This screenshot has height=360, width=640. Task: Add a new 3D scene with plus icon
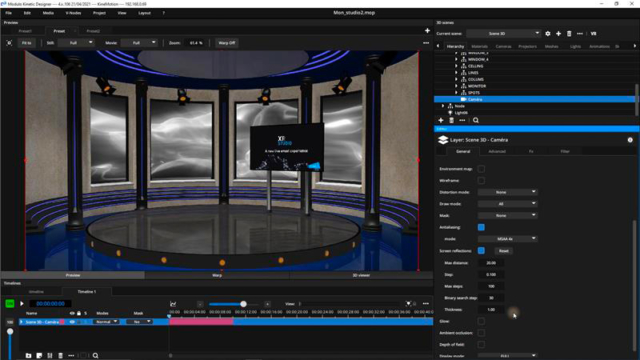[558, 33]
